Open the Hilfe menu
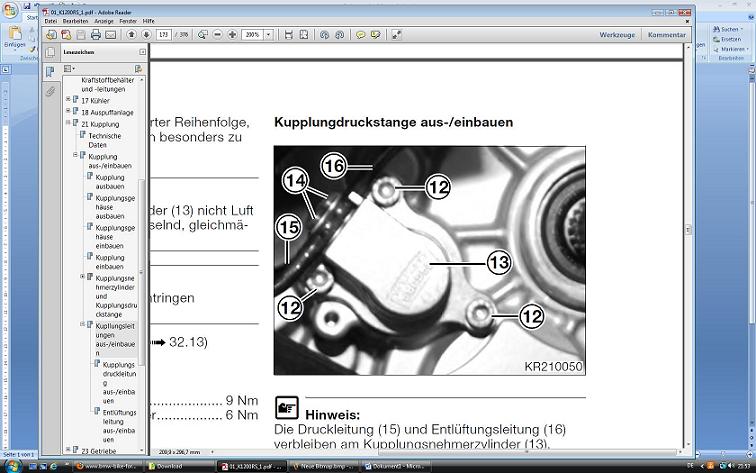The width and height of the screenshot is (756, 473). tap(148, 21)
